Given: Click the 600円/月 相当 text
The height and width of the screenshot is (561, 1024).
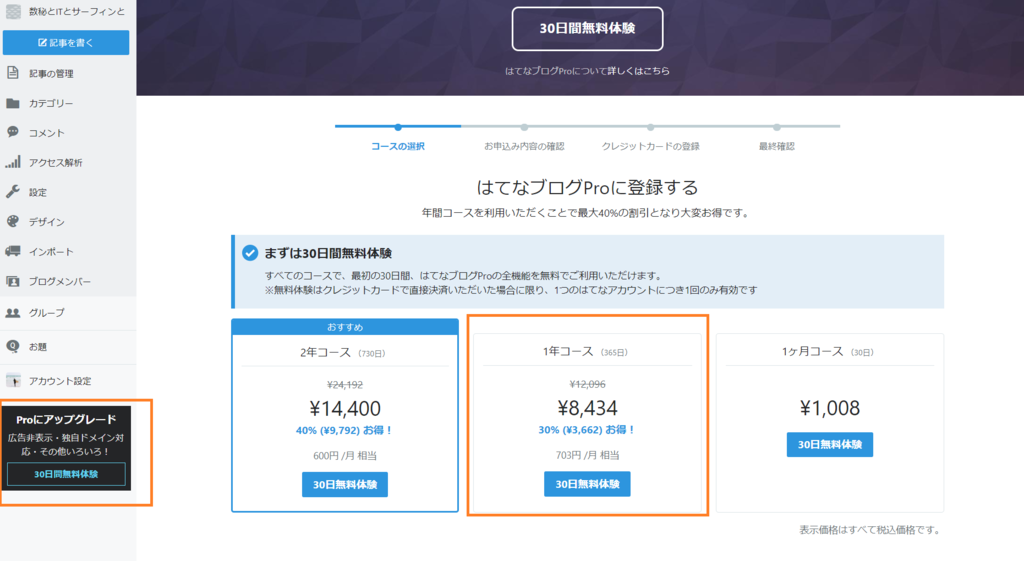Looking at the screenshot, I should pos(345,456).
